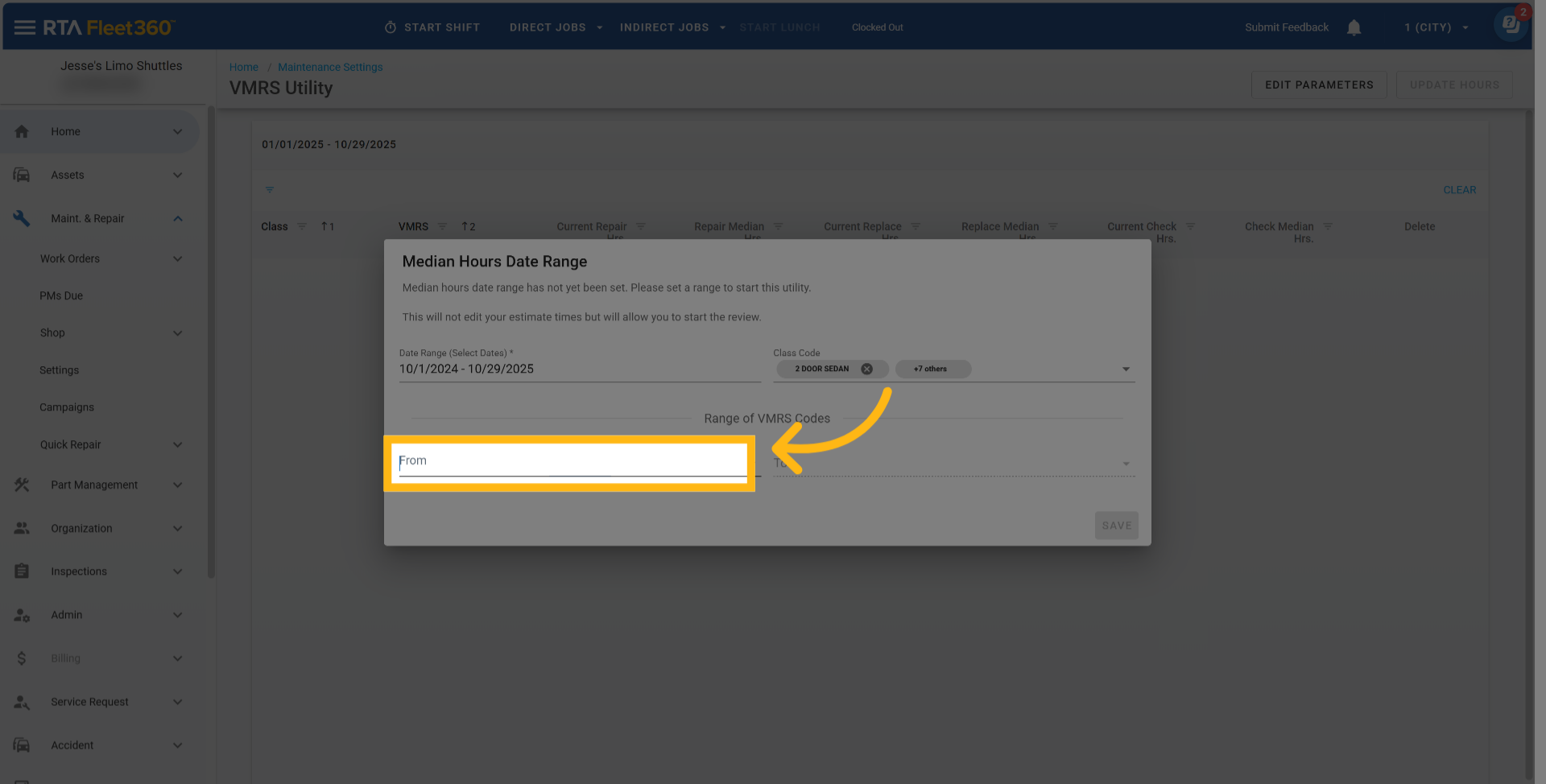Click the filter icon above the table

tap(270, 190)
